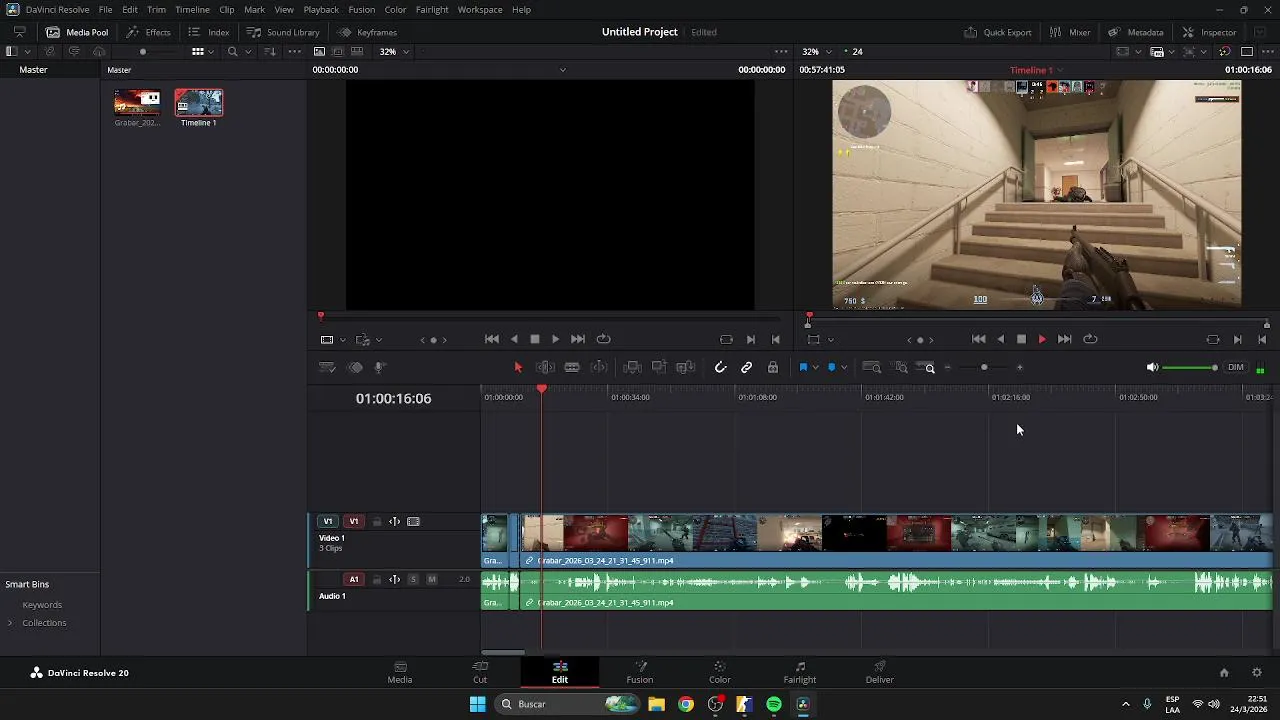The height and width of the screenshot is (720, 1280).
Task: Click the Zoom to Fit full extent icon
Action: pos(872,368)
